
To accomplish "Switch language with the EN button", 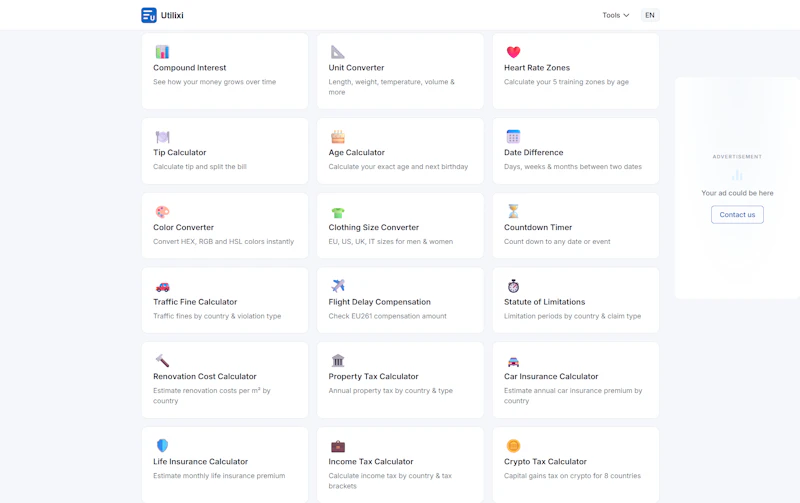I will pyautogui.click(x=649, y=15).
